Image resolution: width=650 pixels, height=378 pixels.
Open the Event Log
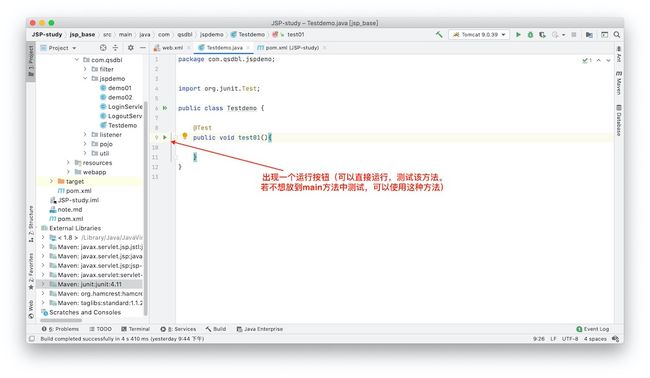[x=593, y=329]
